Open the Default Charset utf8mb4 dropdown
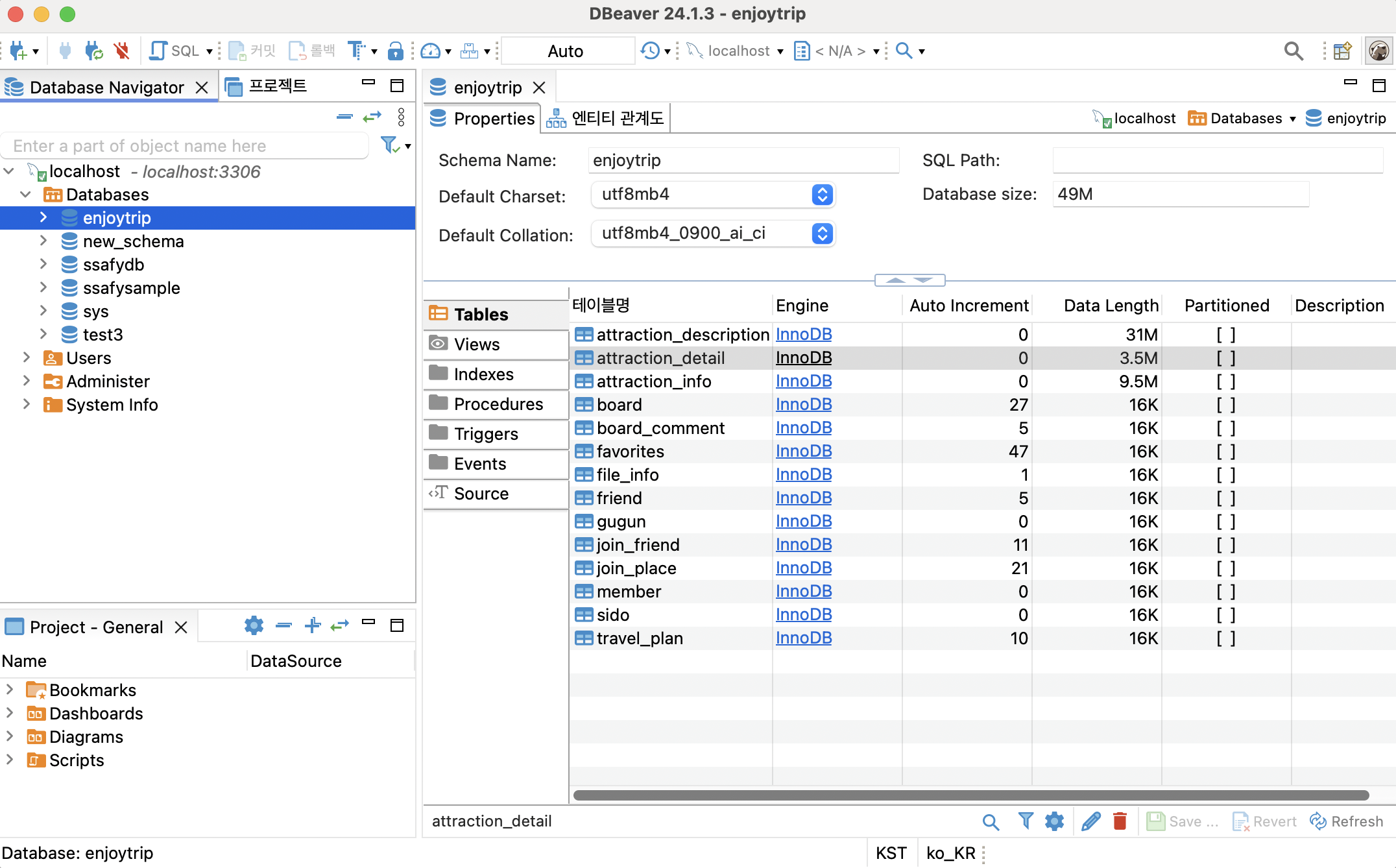The image size is (1396, 868). pos(822,195)
